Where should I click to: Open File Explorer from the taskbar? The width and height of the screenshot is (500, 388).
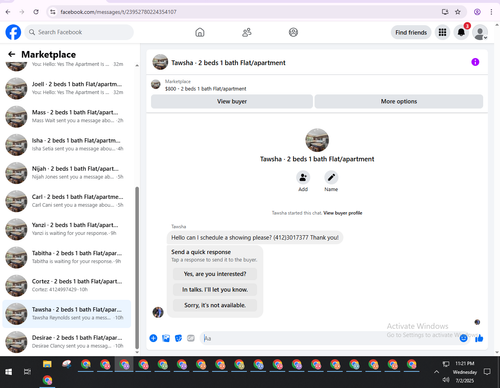click(47, 364)
